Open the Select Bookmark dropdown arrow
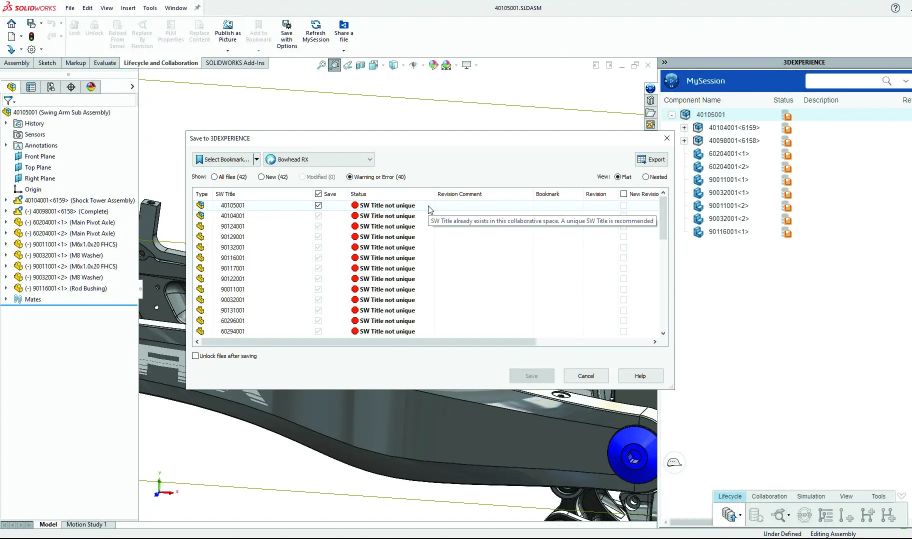912x540 pixels. (256, 159)
